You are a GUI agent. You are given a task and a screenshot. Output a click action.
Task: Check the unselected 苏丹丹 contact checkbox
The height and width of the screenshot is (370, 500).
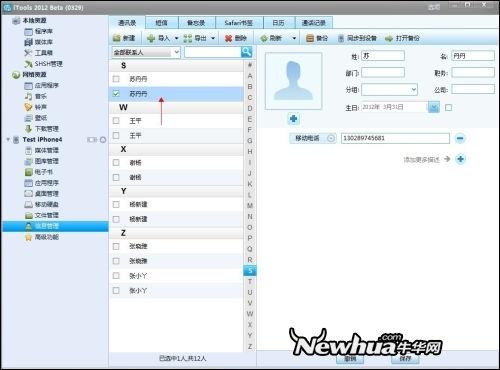[116, 79]
